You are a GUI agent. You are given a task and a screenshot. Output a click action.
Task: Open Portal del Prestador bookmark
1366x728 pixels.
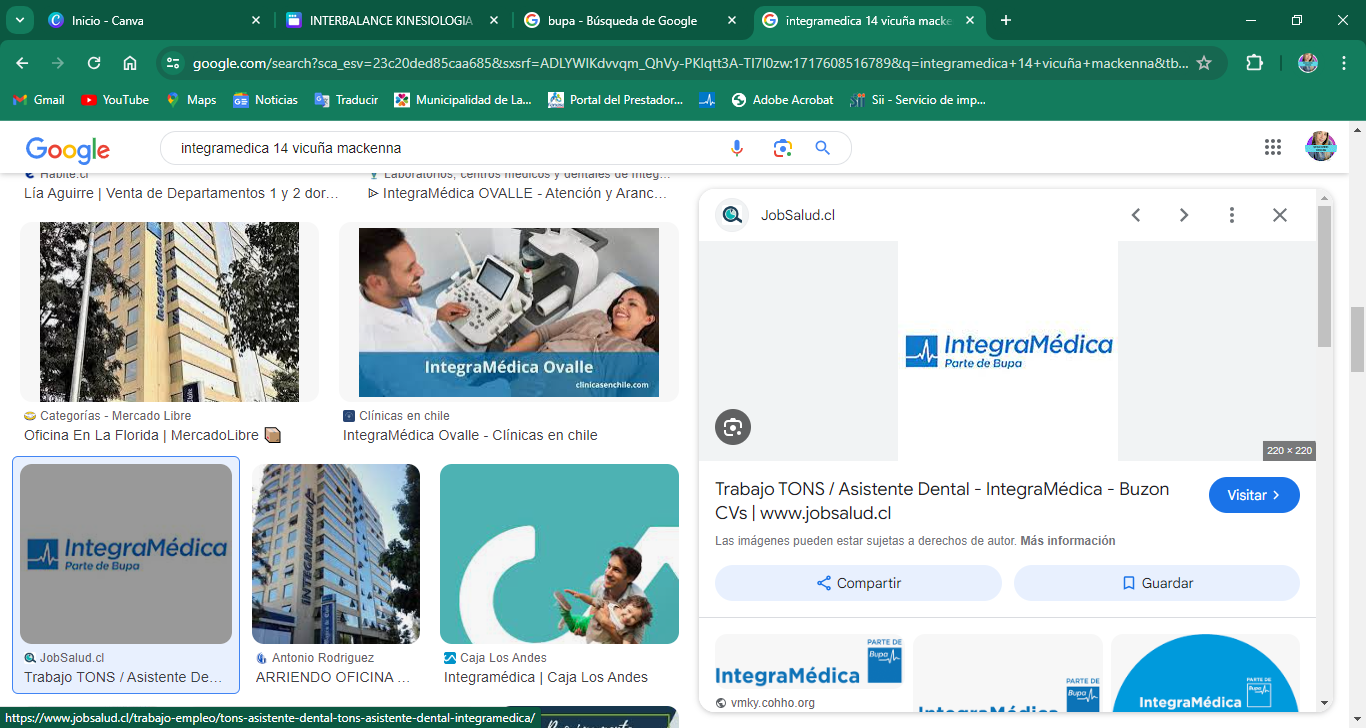tap(616, 100)
